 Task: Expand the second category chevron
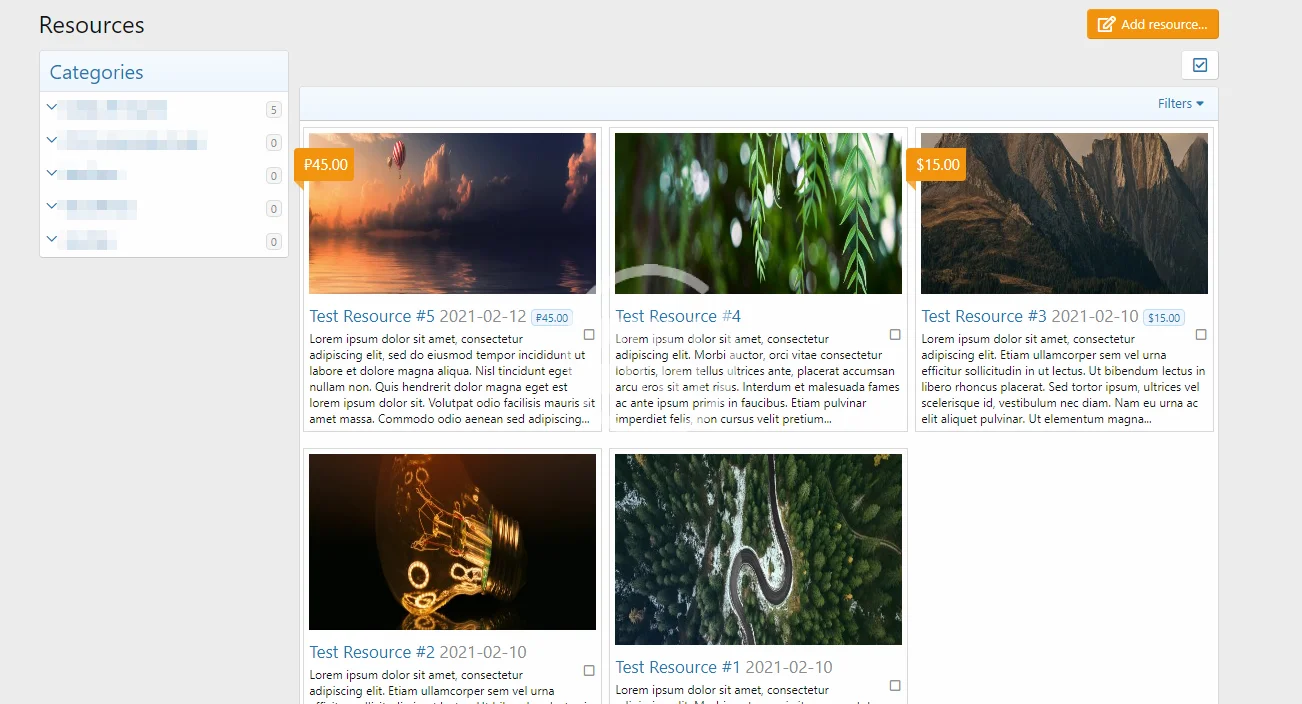point(52,140)
